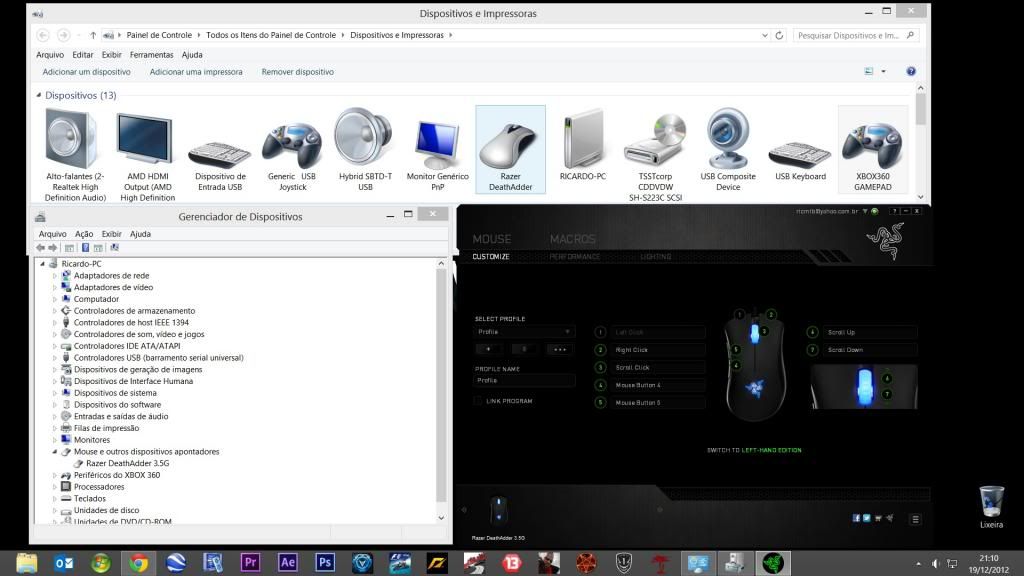This screenshot has width=1024, height=576.
Task: Click the add profile plus button
Action: (488, 349)
